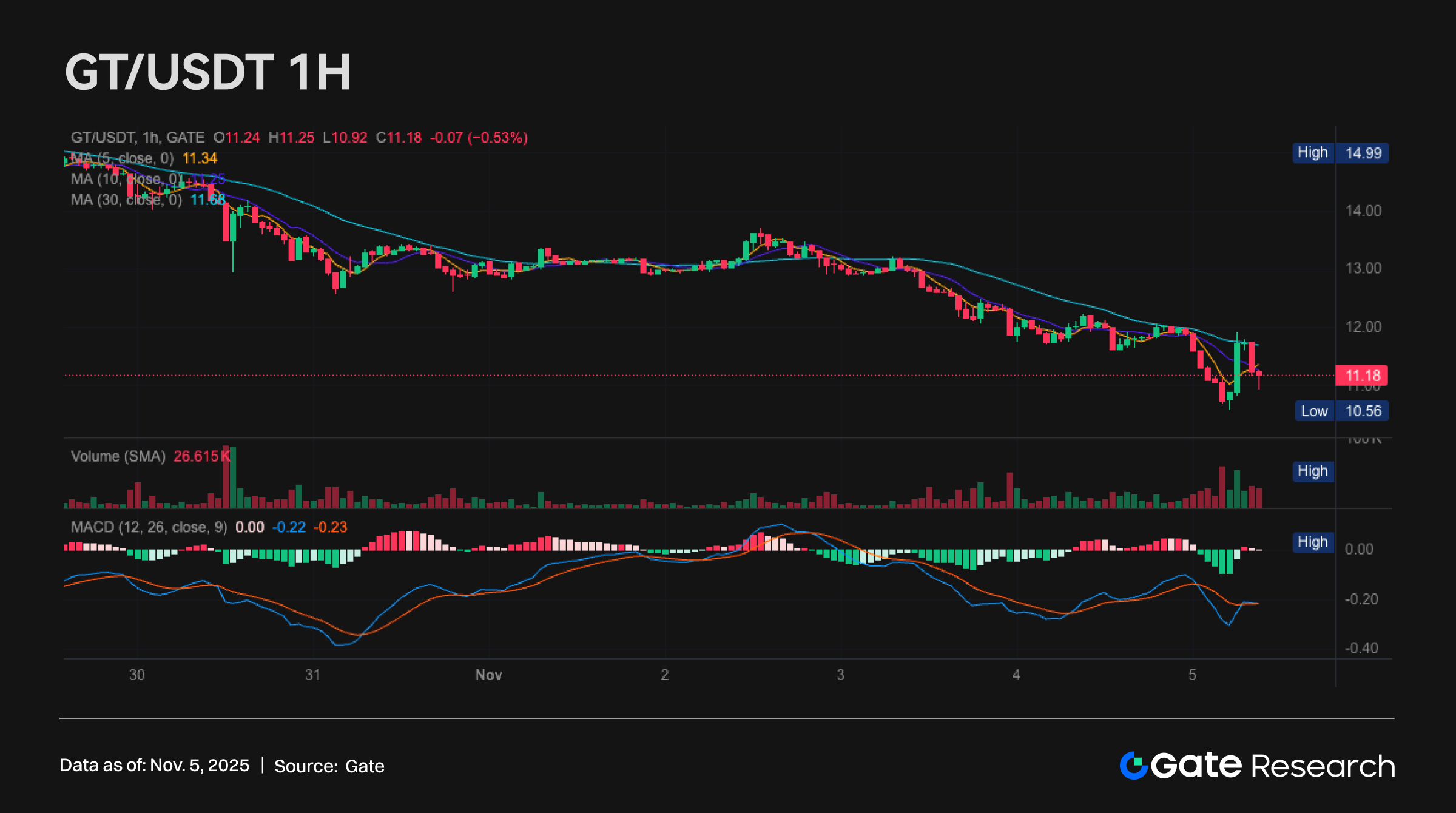Select the MA (5, close, 0) legend

coord(122,158)
